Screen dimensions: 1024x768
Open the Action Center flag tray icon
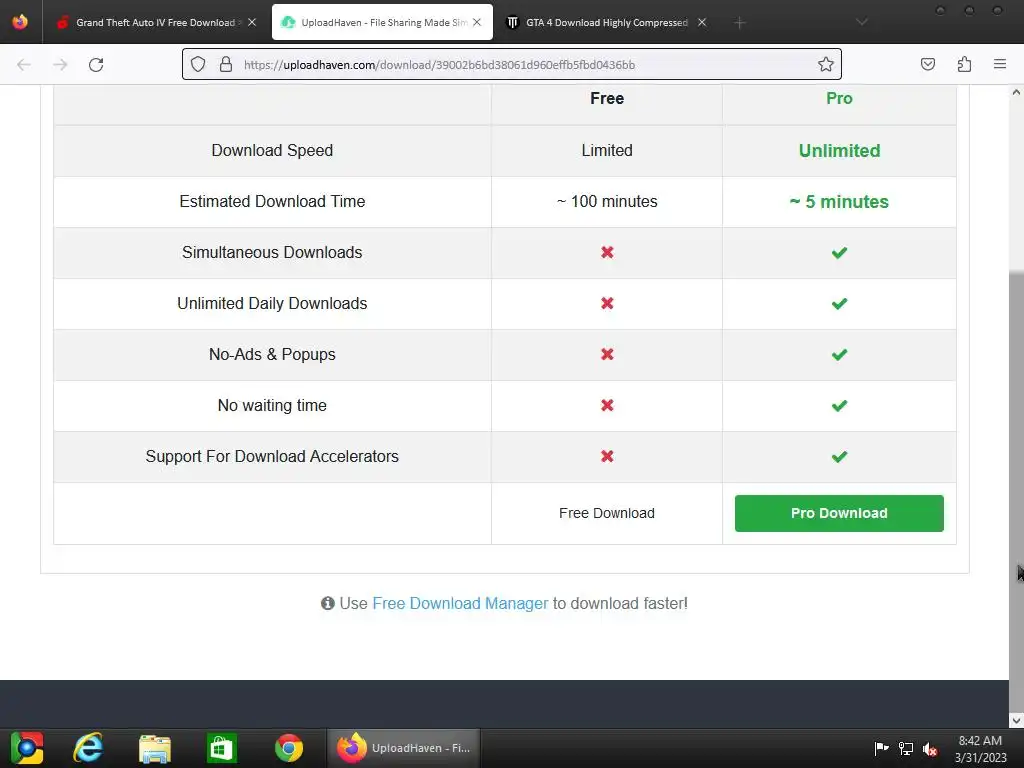pyautogui.click(x=881, y=748)
